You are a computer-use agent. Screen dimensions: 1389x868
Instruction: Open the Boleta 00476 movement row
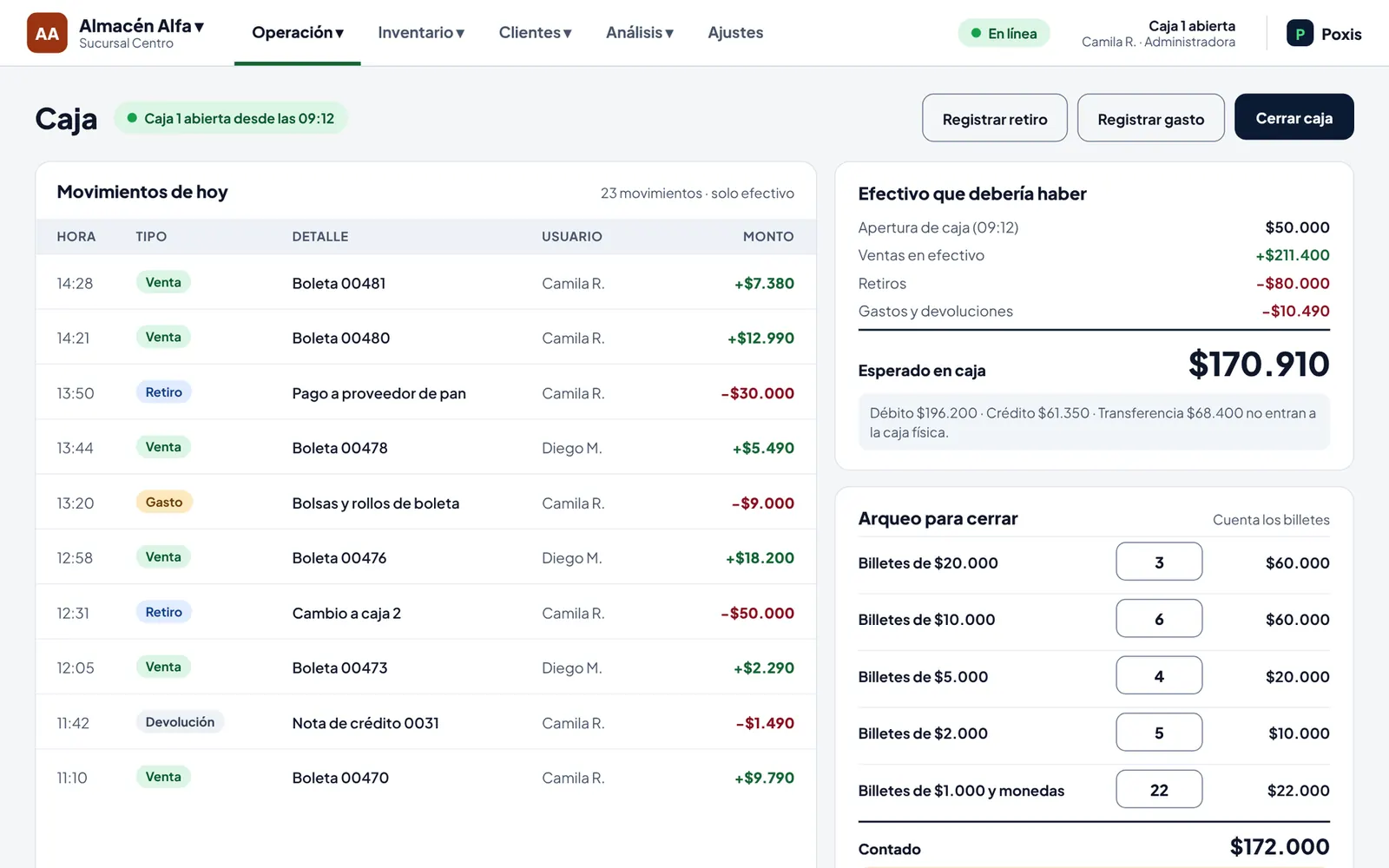tap(425, 557)
